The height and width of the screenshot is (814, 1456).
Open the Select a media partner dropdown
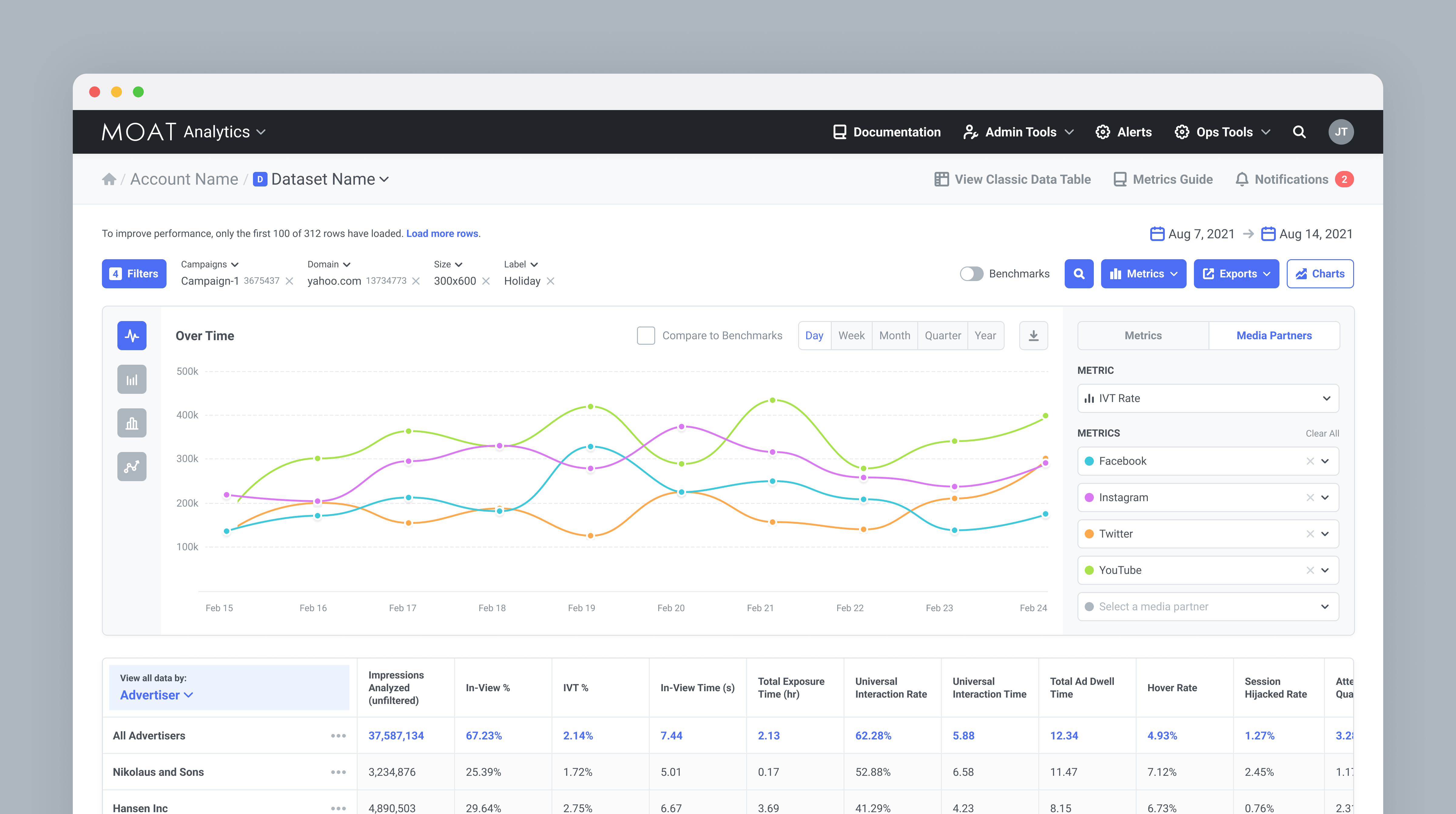pos(1207,607)
